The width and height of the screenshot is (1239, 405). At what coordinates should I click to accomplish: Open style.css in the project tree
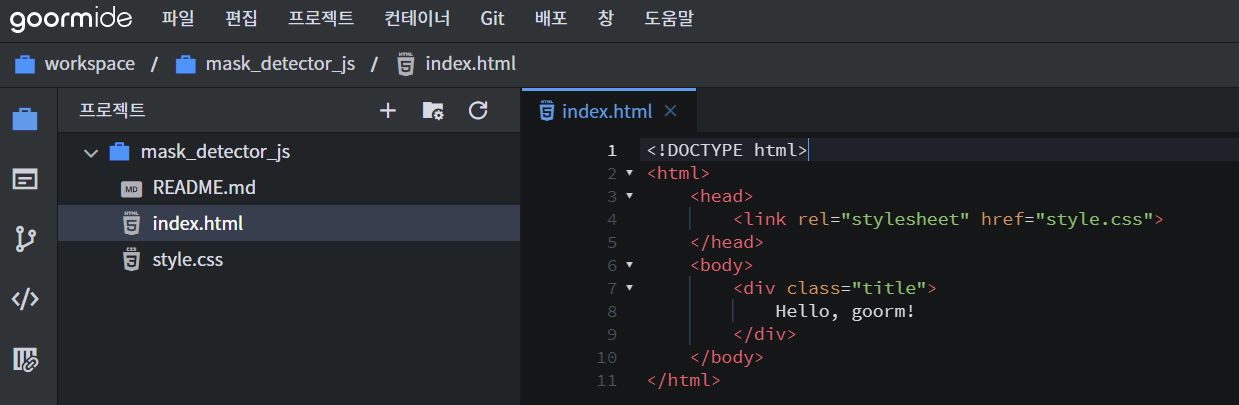(x=289, y=260)
